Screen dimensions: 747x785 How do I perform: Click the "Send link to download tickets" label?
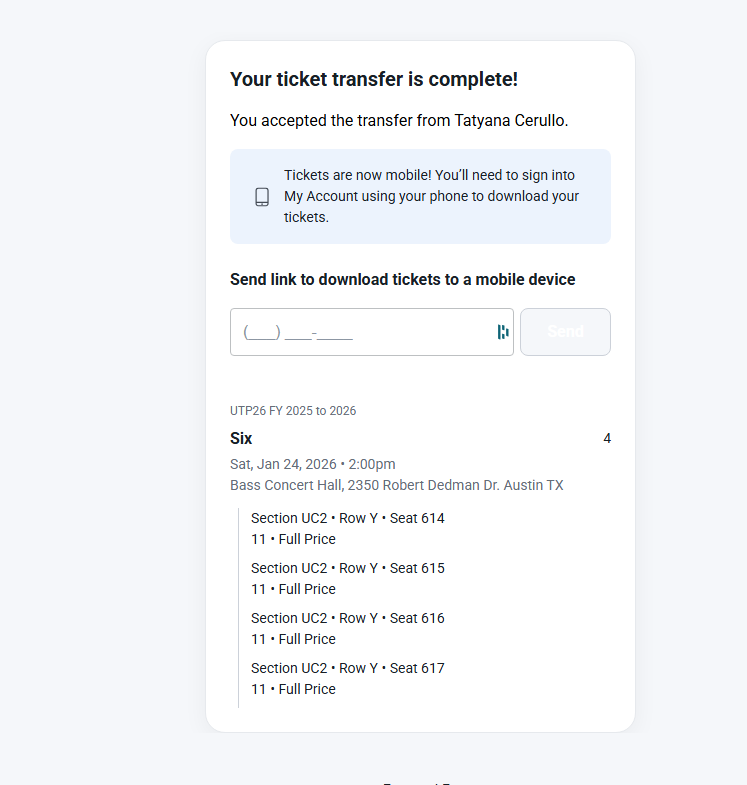[x=402, y=279]
